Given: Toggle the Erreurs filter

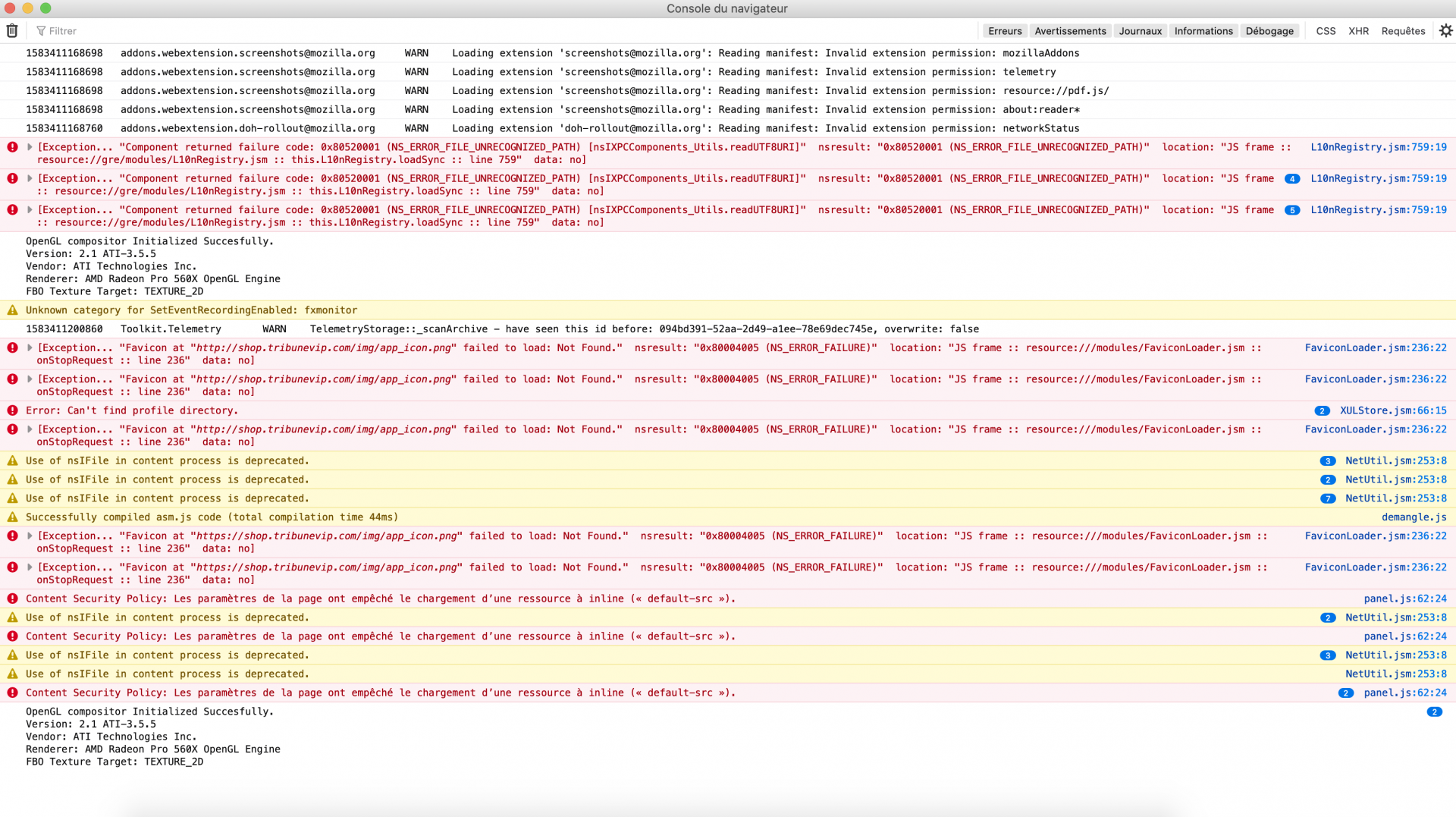Looking at the screenshot, I should coord(1005,31).
